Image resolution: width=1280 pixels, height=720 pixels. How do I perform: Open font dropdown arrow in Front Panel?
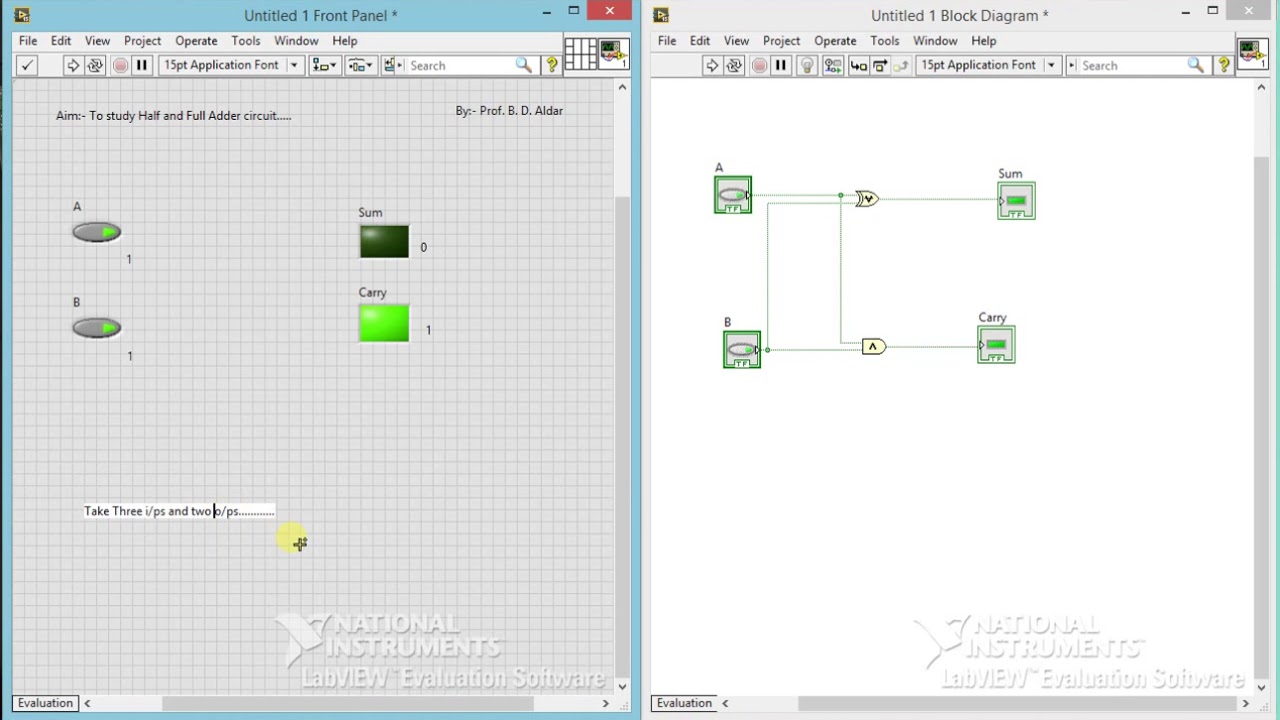coord(294,65)
